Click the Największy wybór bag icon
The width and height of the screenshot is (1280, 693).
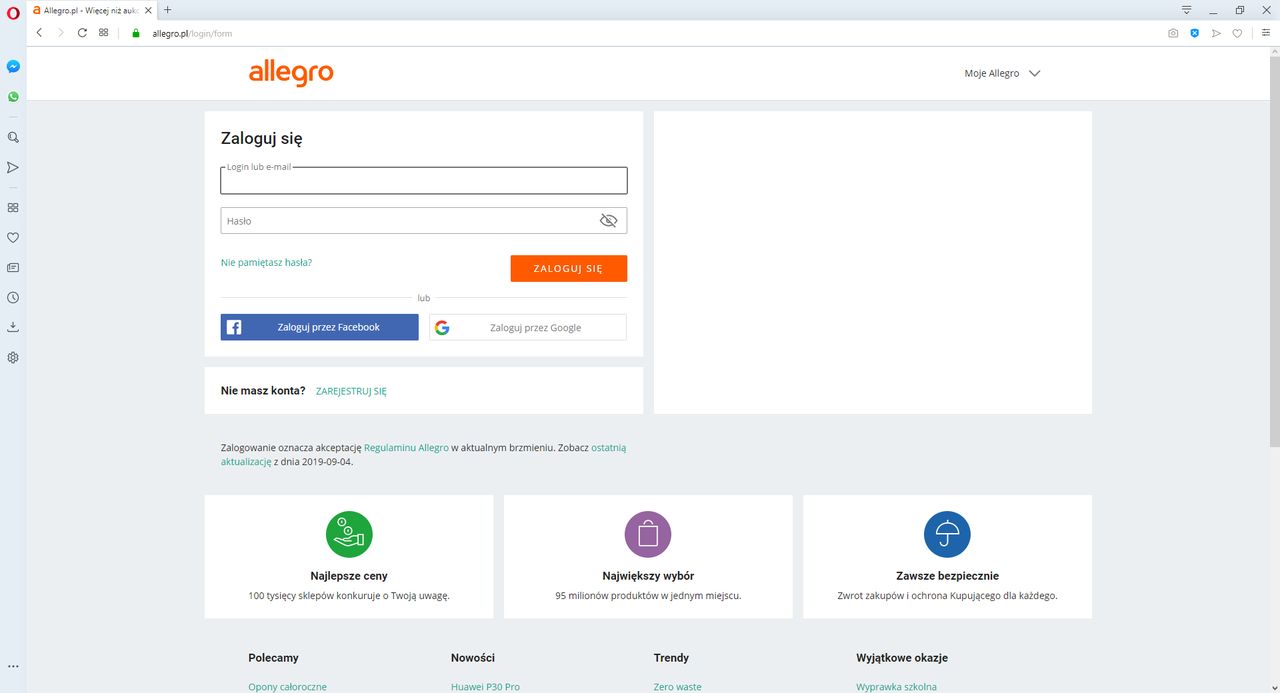[x=648, y=535]
